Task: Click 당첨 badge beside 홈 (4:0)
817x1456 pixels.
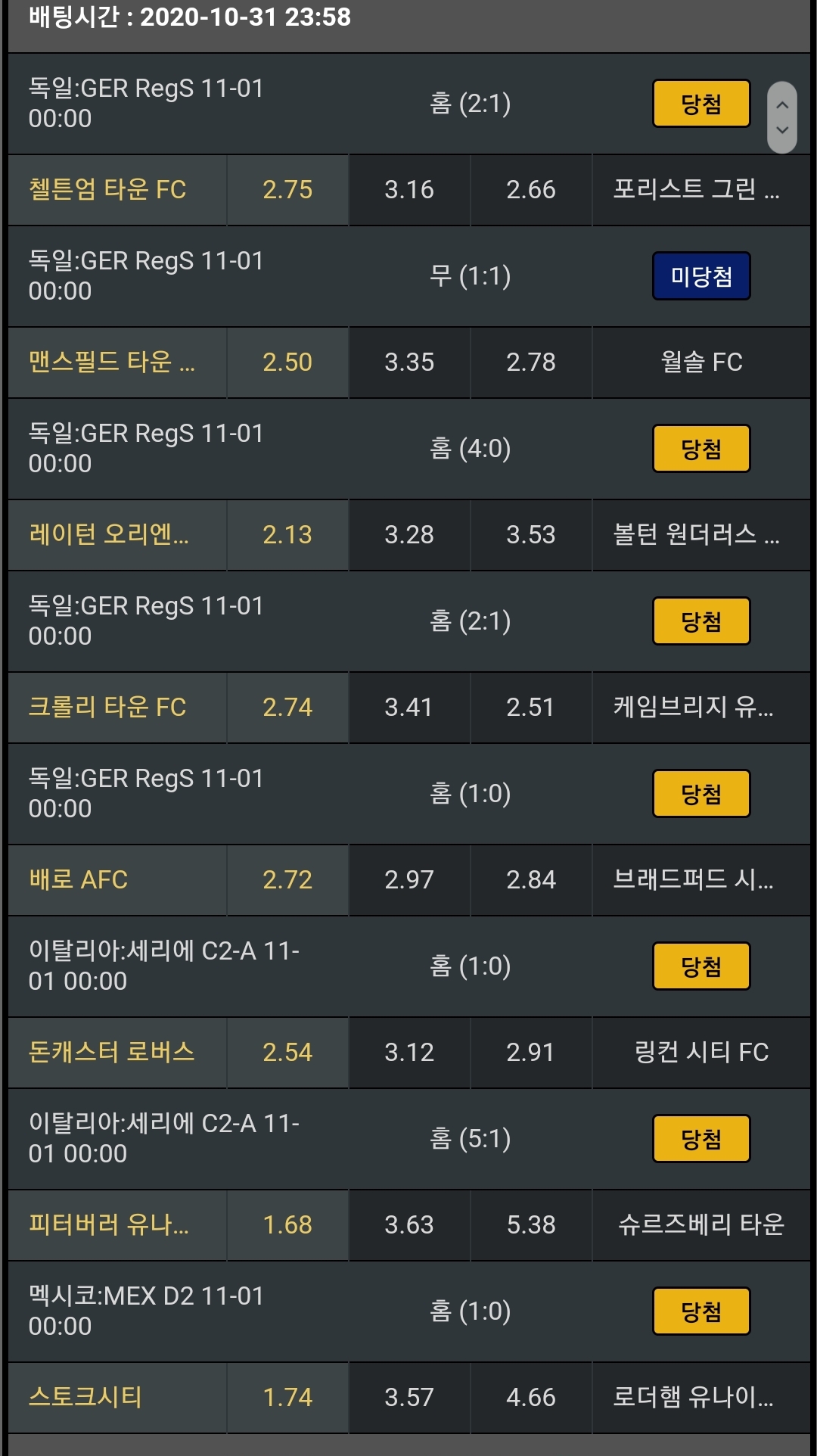Action: click(x=701, y=449)
